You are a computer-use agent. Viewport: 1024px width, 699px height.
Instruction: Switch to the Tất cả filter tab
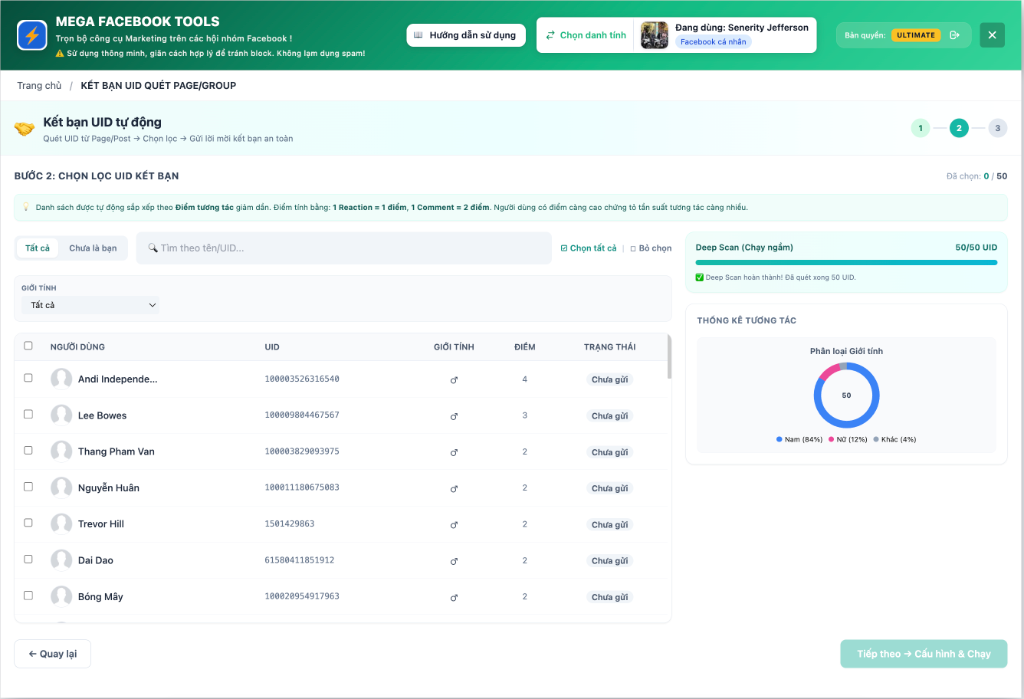click(37, 248)
